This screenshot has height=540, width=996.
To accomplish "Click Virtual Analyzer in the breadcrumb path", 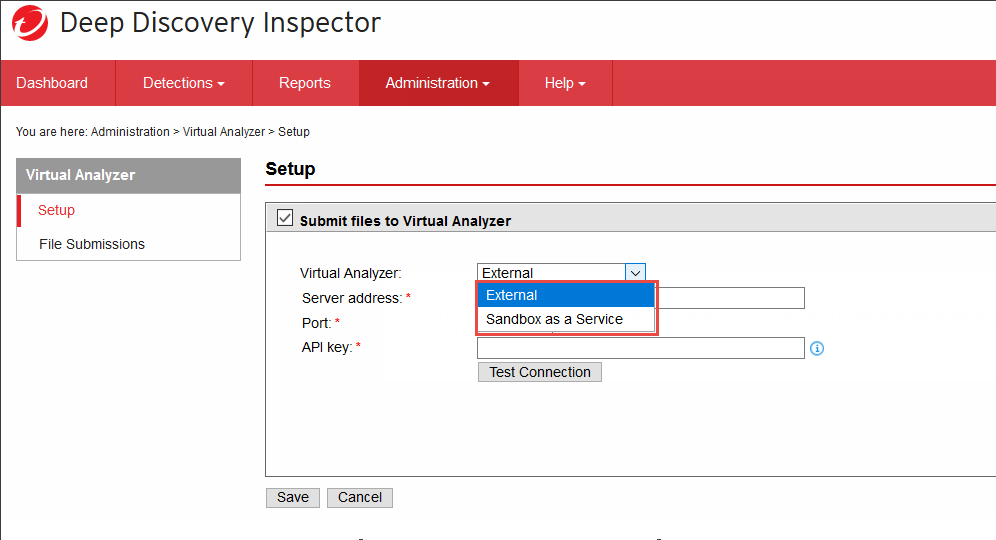I will tap(224, 132).
